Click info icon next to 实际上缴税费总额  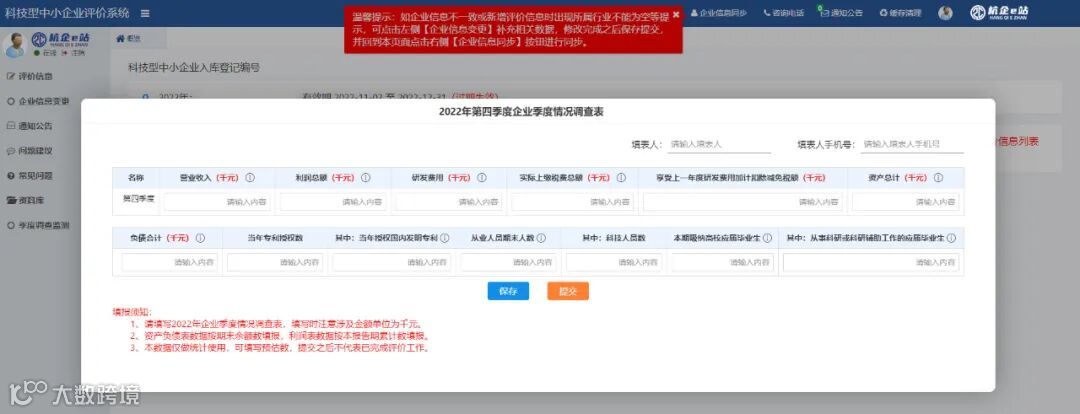621,178
